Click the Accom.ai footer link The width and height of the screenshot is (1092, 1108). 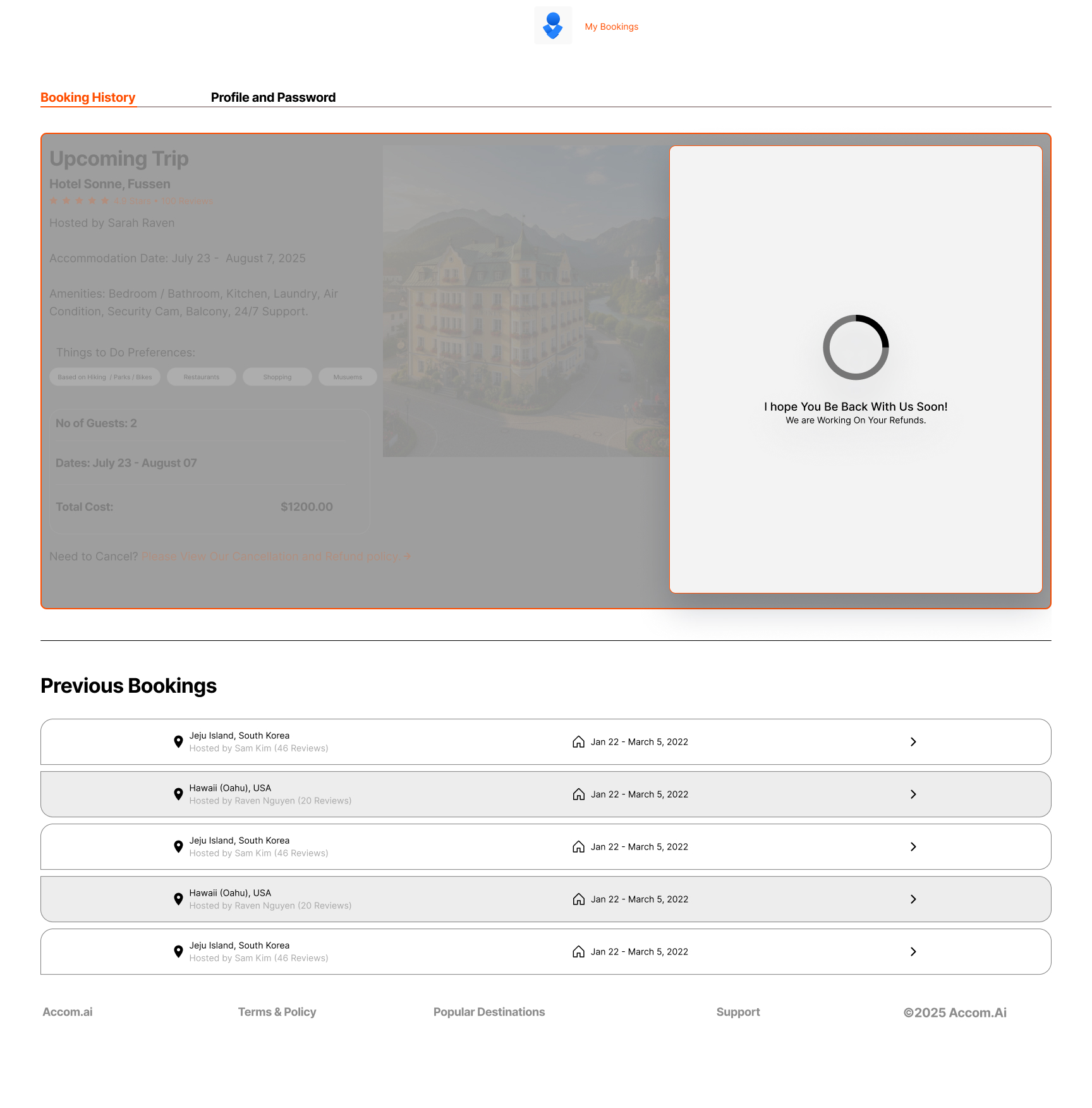pyautogui.click(x=68, y=1012)
